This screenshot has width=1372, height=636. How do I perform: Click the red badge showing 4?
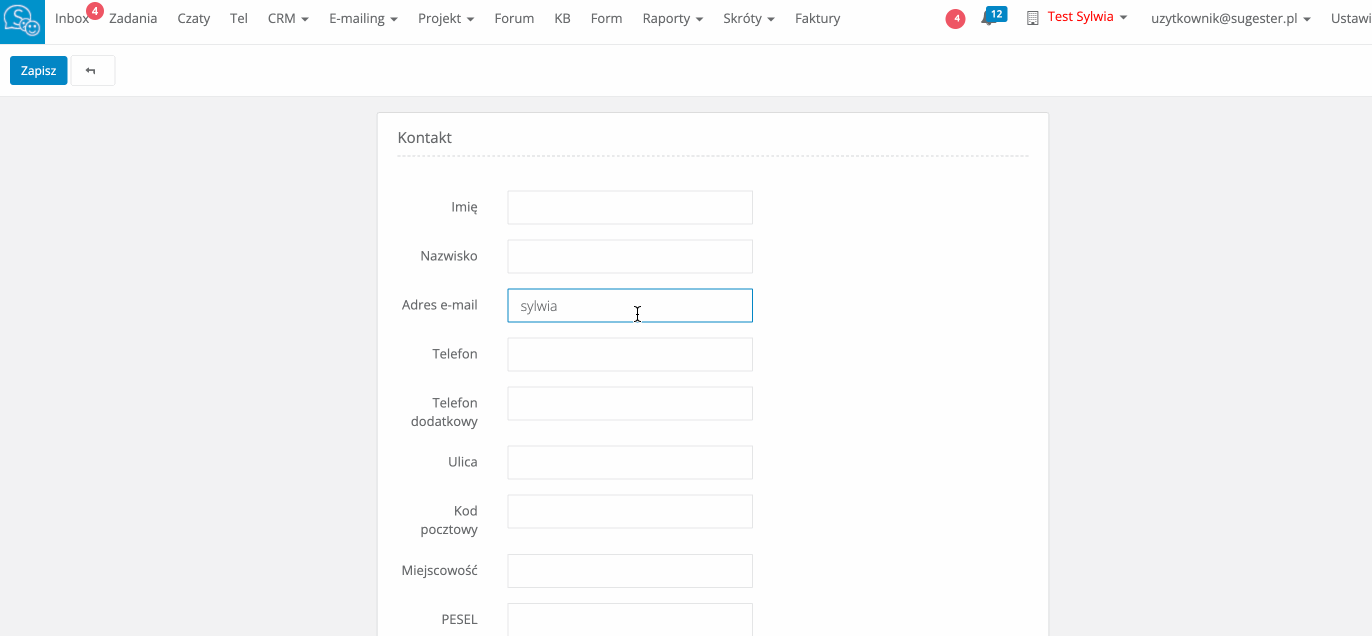955,19
